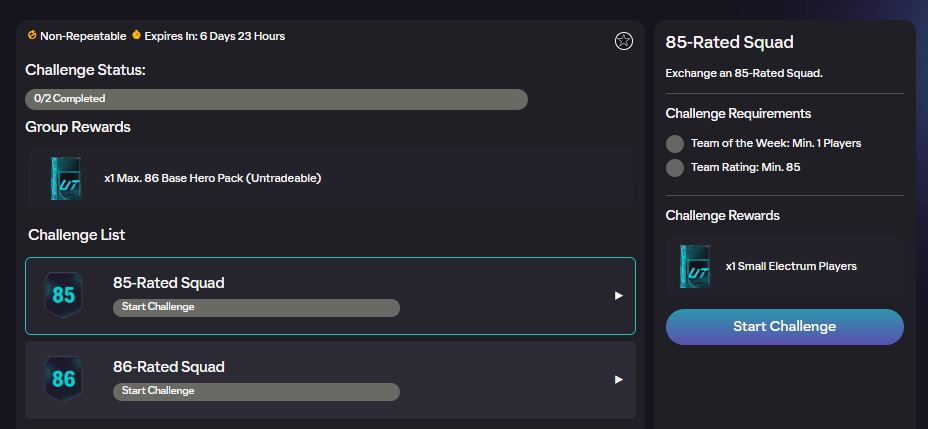Click the expiry timer flame icon
This screenshot has height=429, width=928.
tap(136, 36)
